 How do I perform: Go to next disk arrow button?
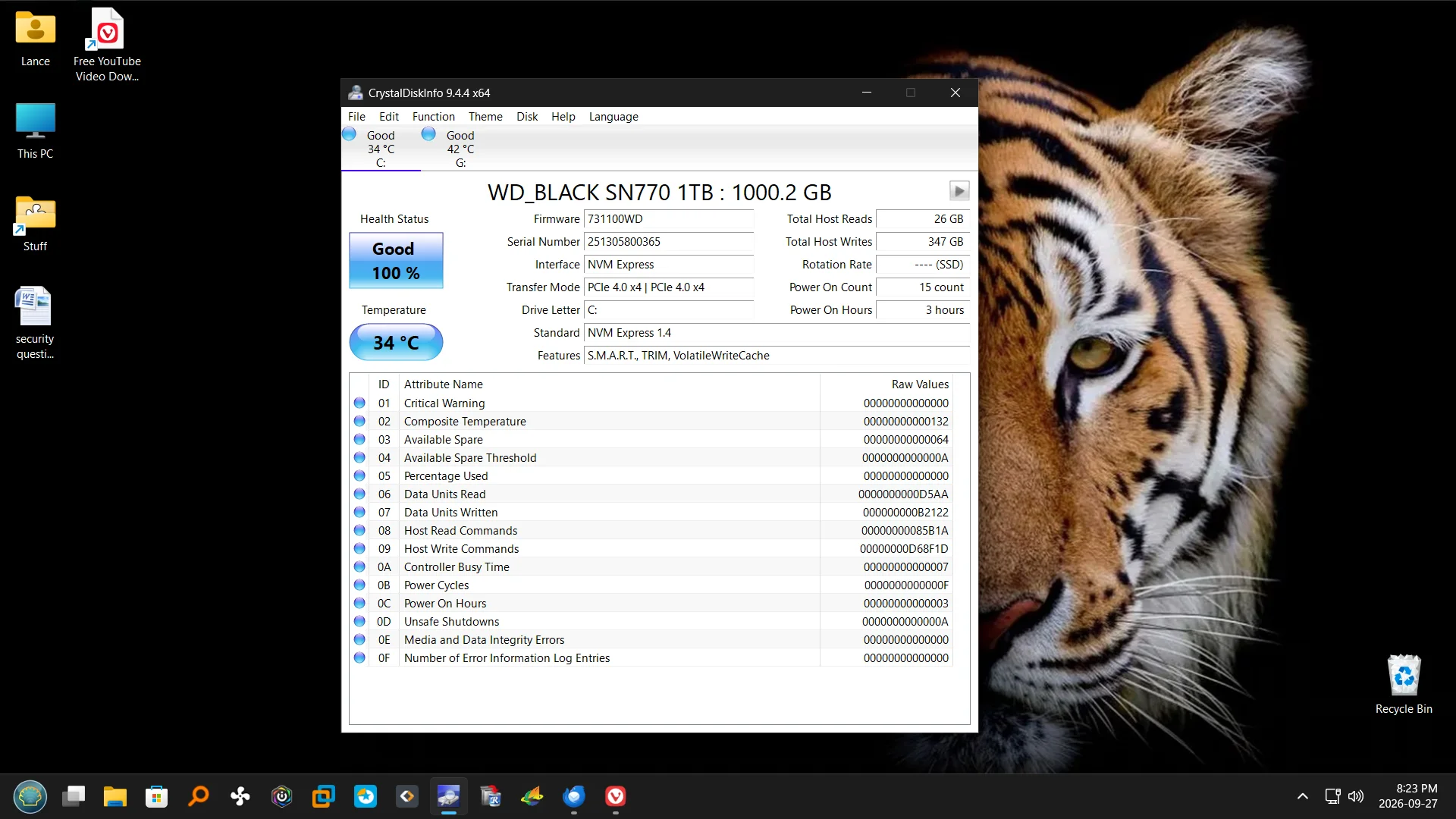pyautogui.click(x=959, y=190)
